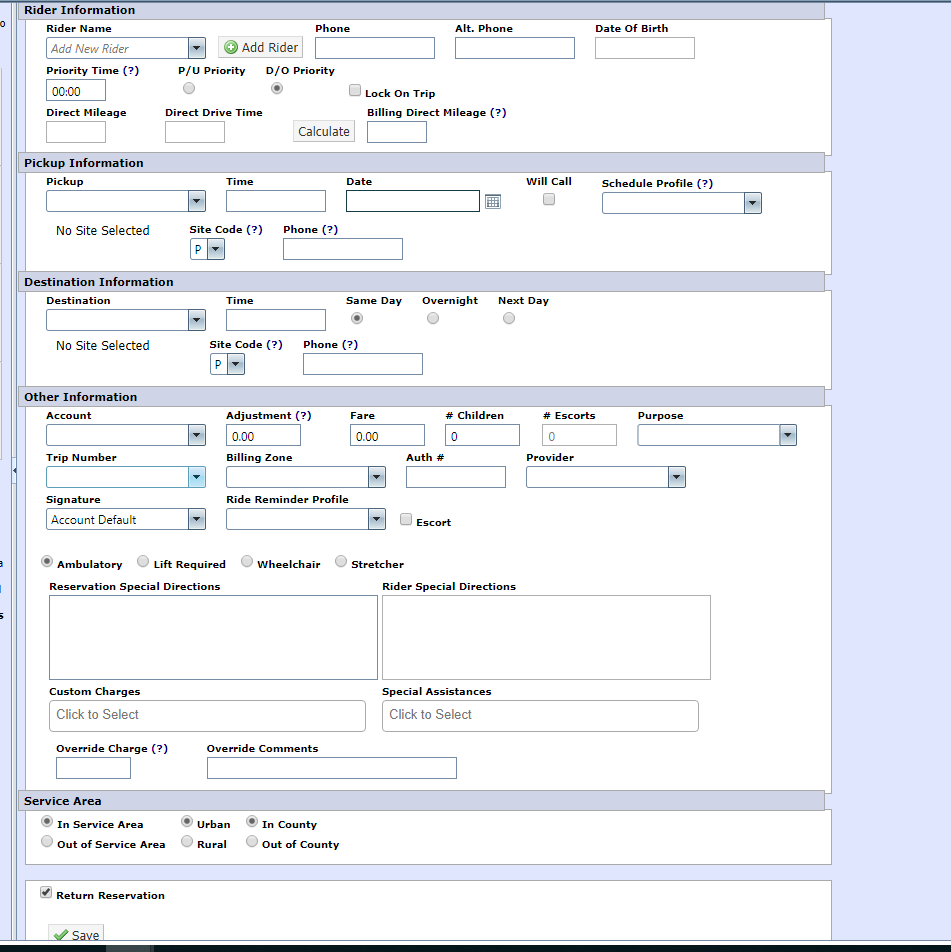Select the Urban radio button
Screen dimensions: 951x952
(x=187, y=821)
